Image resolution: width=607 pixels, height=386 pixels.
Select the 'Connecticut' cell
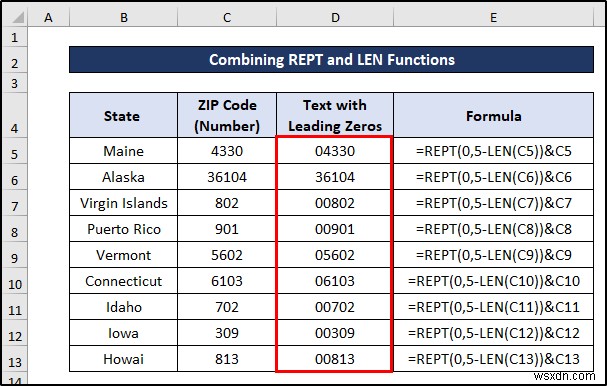[x=123, y=281]
